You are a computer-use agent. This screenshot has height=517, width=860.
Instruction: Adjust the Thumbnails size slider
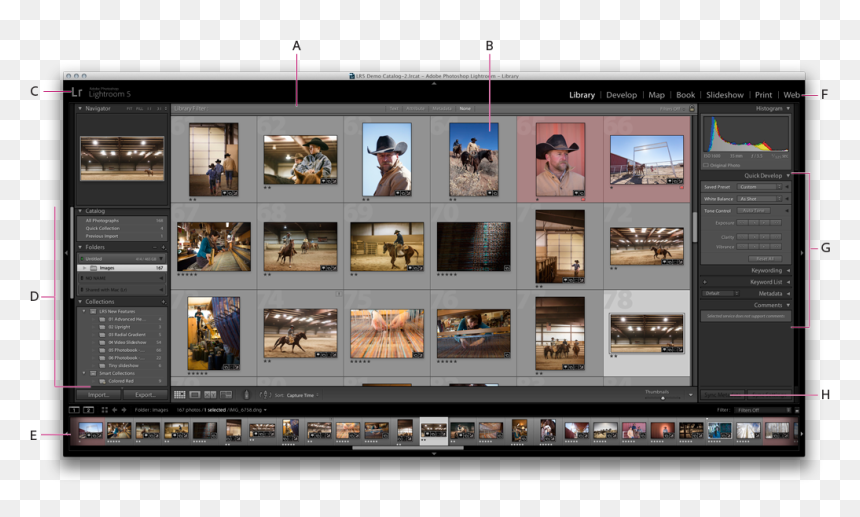(663, 398)
